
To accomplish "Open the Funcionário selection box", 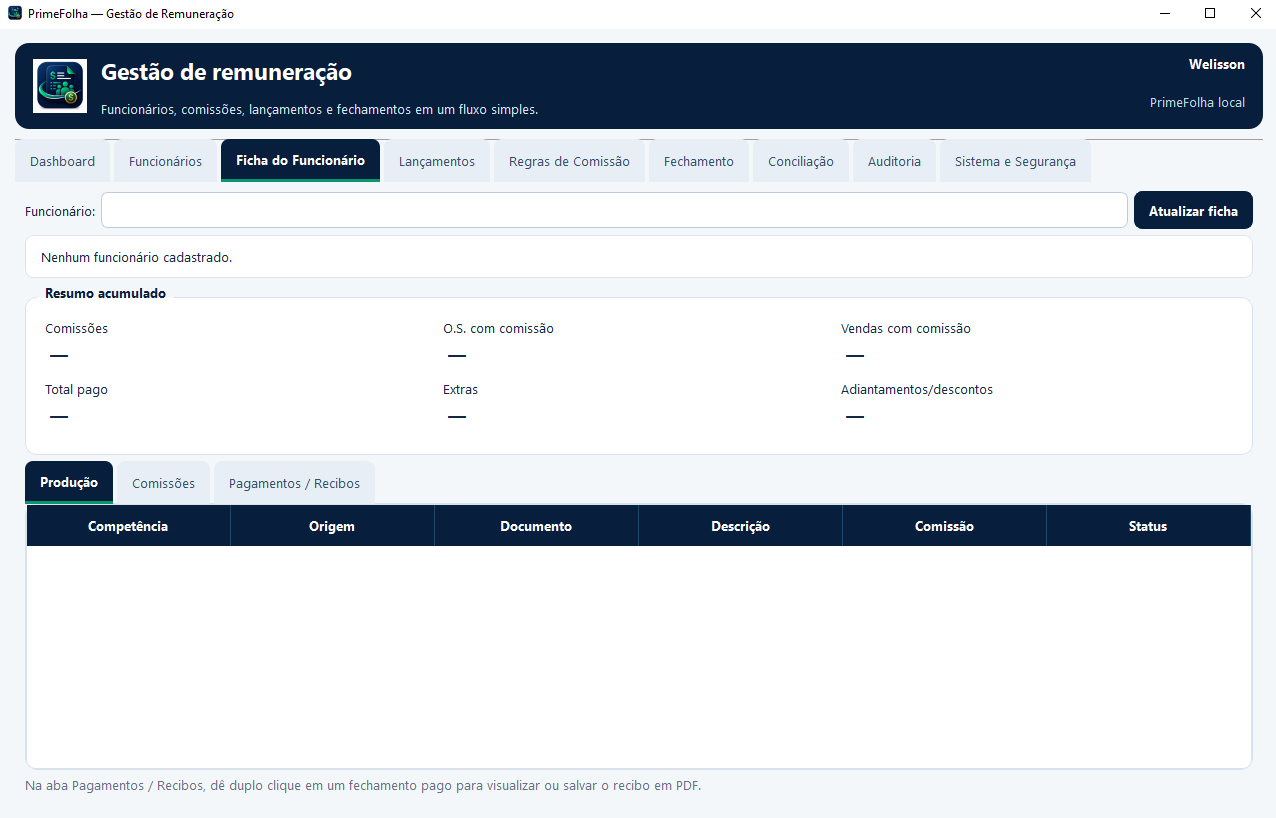I will click(614, 210).
